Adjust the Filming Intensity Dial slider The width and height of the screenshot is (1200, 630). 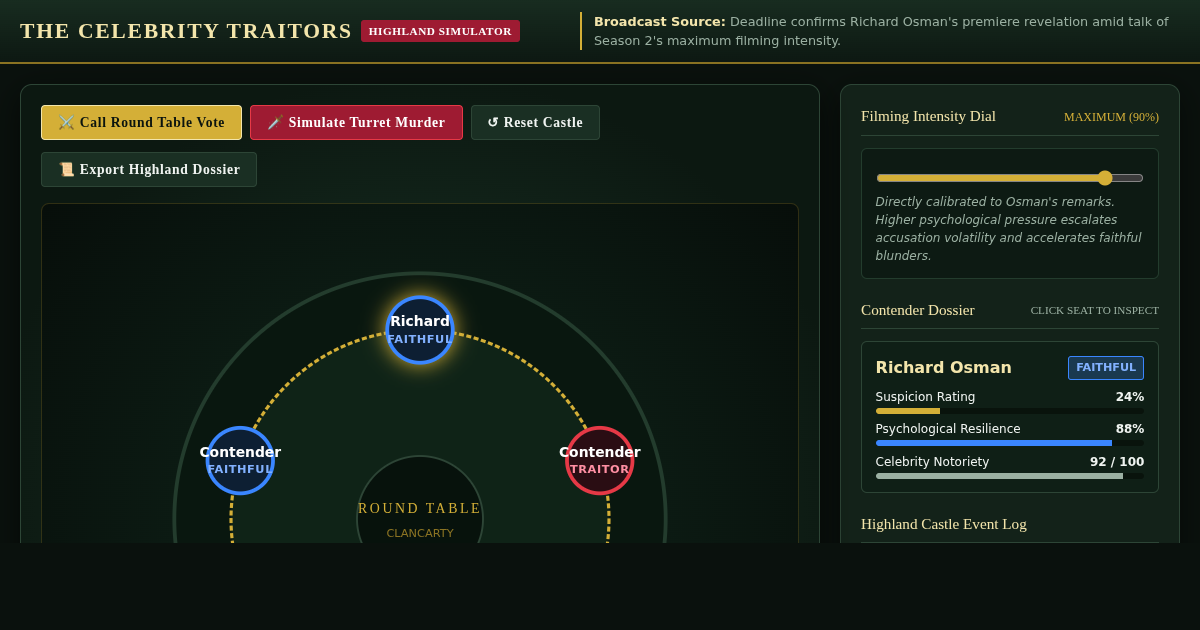(x=1010, y=178)
